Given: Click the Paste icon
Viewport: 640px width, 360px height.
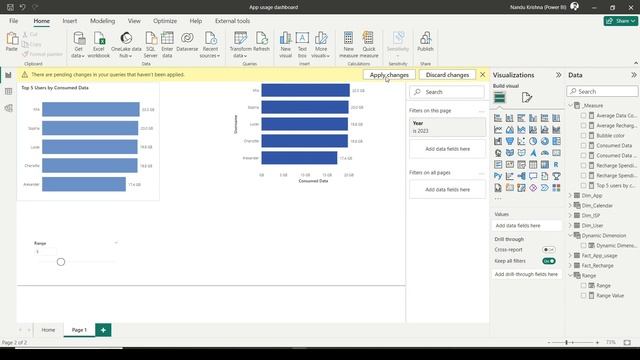Looking at the screenshot, I should [12, 39].
